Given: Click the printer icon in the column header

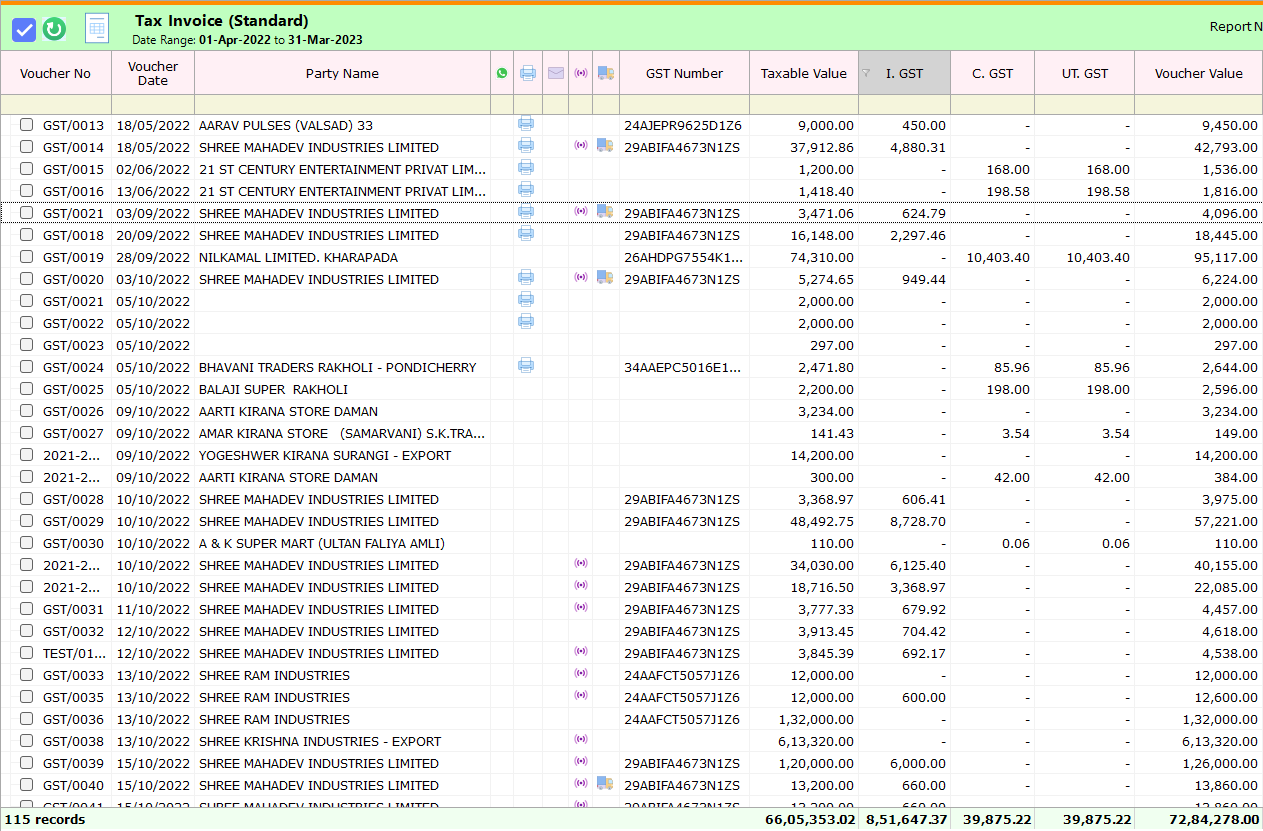Looking at the screenshot, I should [x=527, y=73].
